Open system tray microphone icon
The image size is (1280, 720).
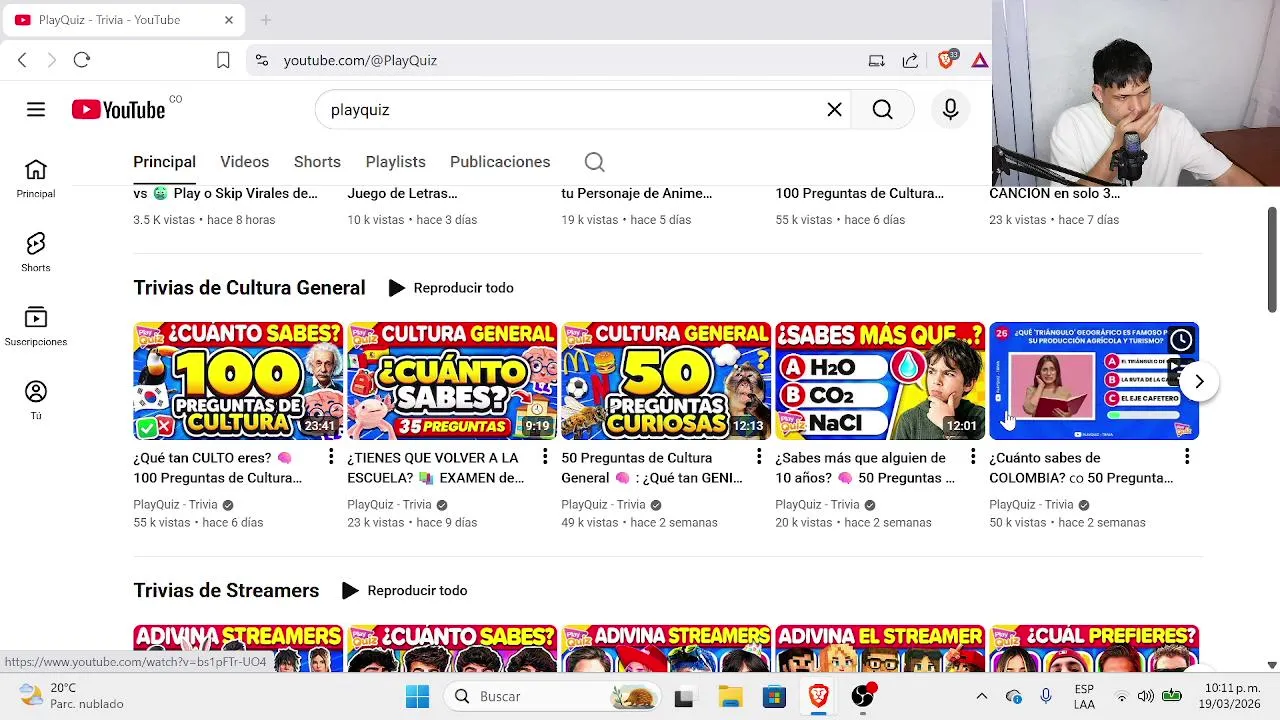tap(1046, 696)
